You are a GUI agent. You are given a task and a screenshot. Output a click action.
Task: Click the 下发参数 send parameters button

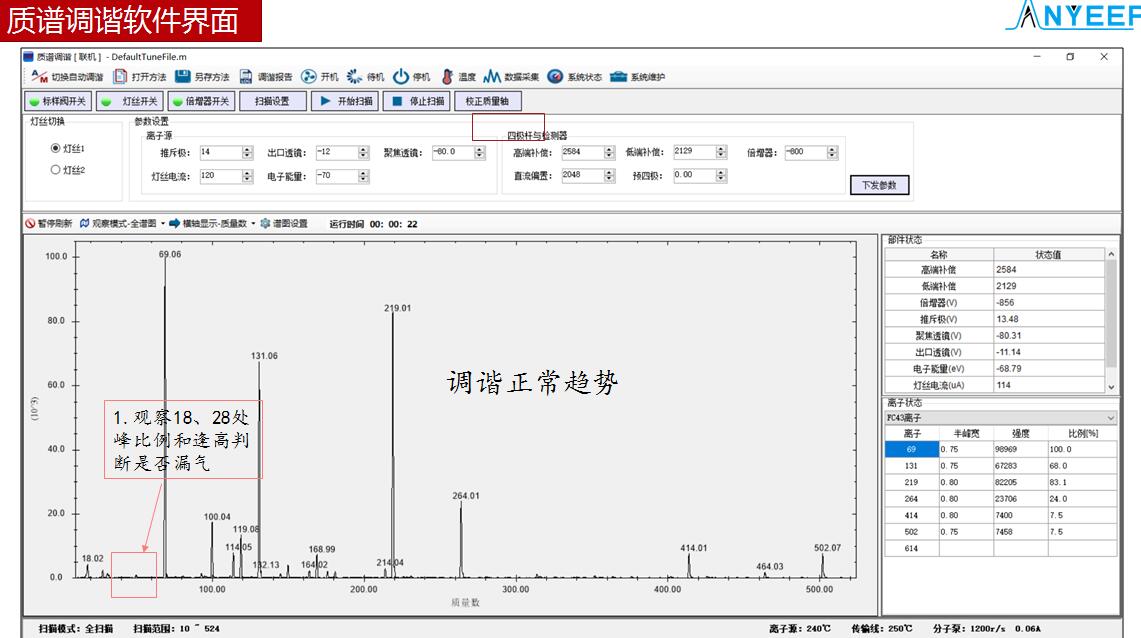click(x=879, y=185)
